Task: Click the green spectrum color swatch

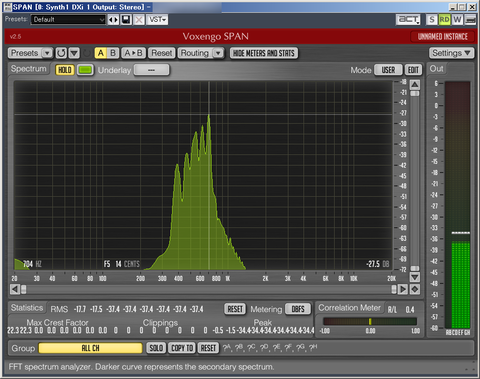Action: 85,70
